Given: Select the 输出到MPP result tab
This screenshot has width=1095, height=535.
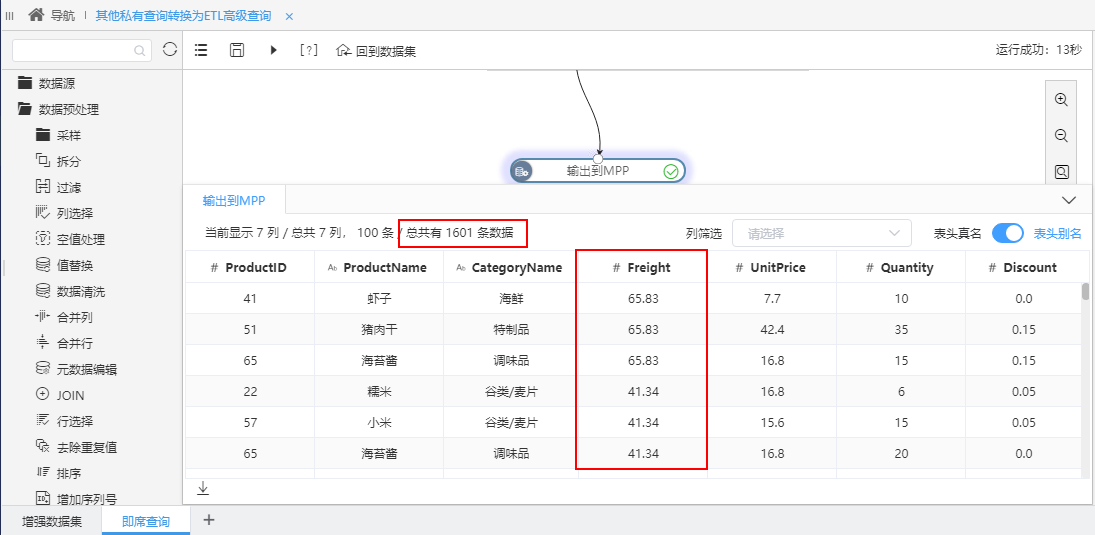Looking at the screenshot, I should pos(234,201).
